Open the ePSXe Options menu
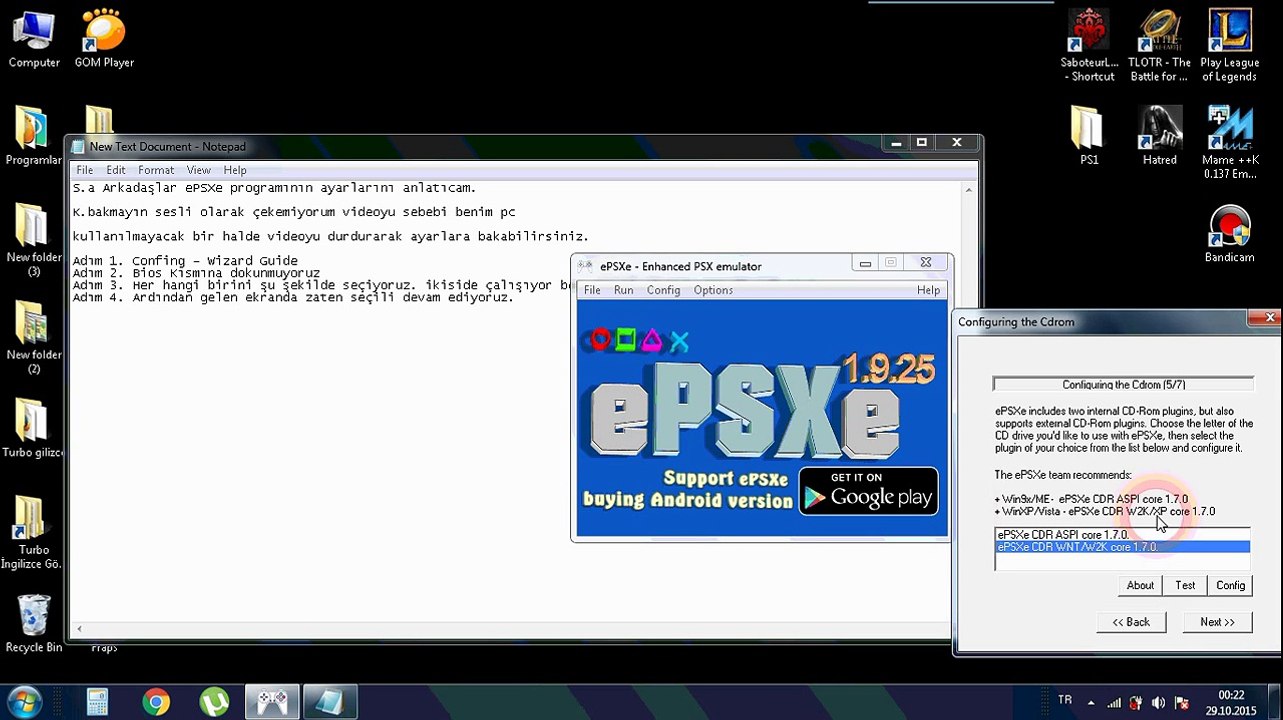Viewport: 1283px width, 720px height. click(713, 290)
